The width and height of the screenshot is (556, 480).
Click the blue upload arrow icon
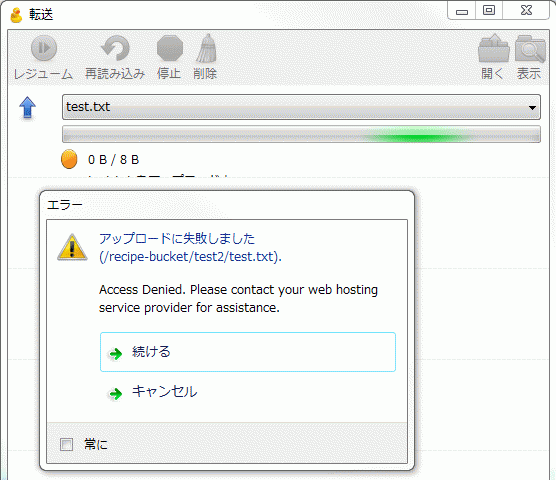click(27, 107)
